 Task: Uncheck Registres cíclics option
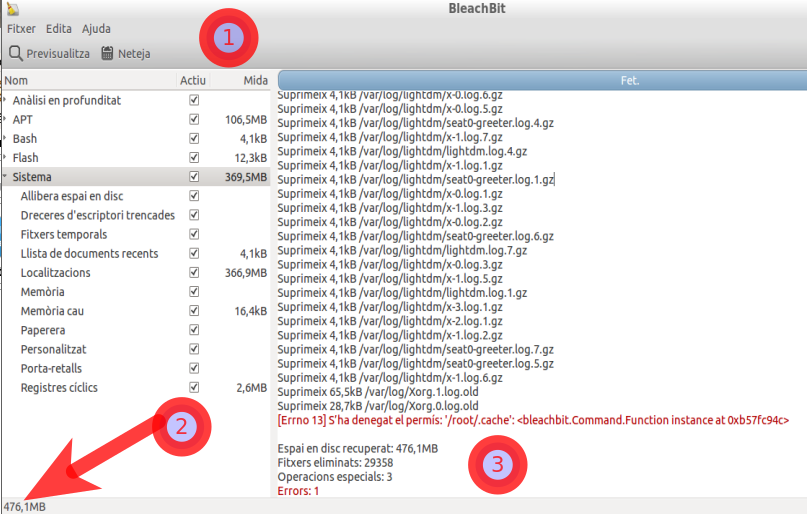point(194,387)
